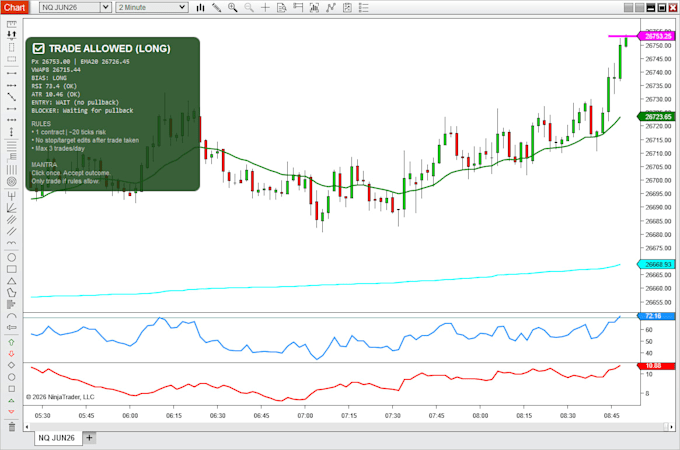Select the red Arrow Down marker
This screenshot has height=450, width=680.
12,354
